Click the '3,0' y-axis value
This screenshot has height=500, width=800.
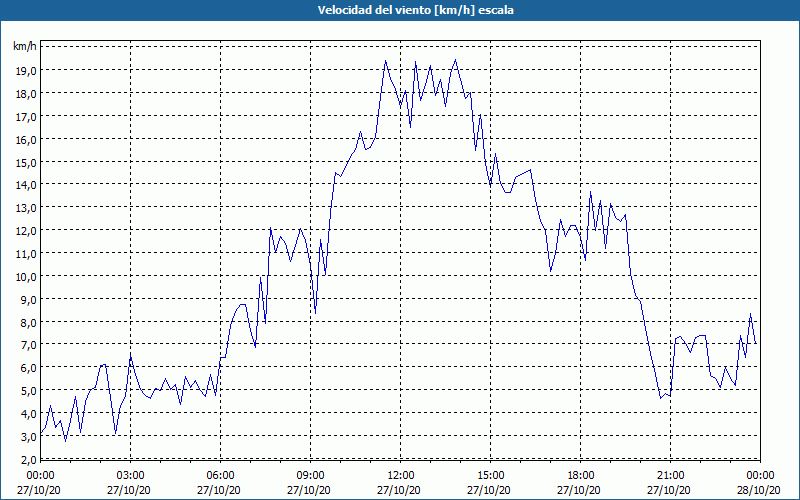click(29, 437)
